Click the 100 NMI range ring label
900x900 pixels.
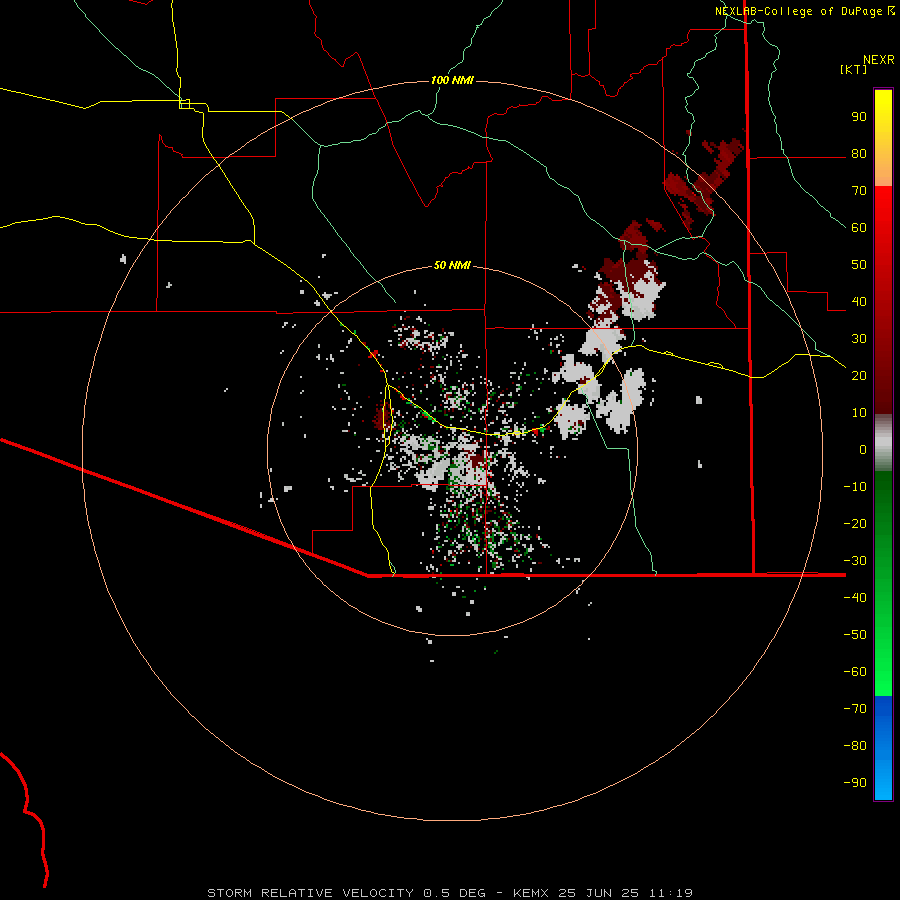[x=452, y=80]
